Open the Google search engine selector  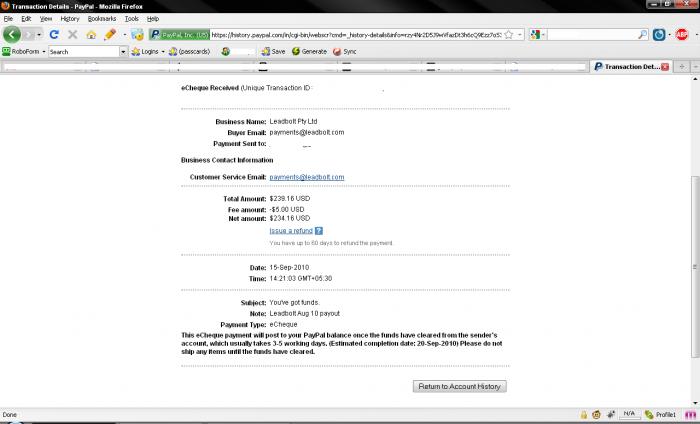pos(538,34)
